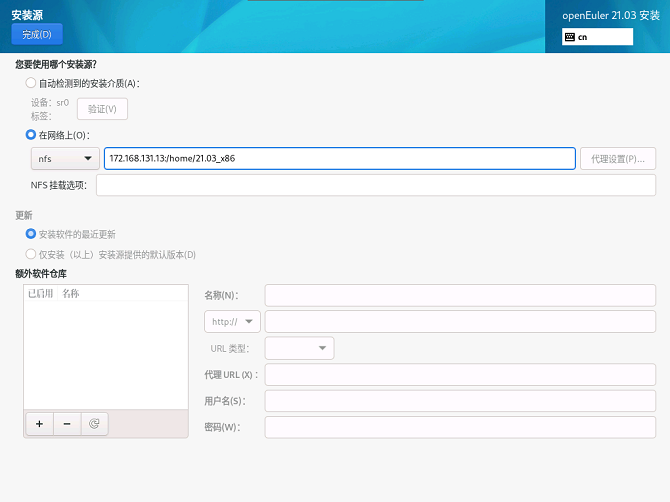Click the NFS server address field

coord(339,158)
